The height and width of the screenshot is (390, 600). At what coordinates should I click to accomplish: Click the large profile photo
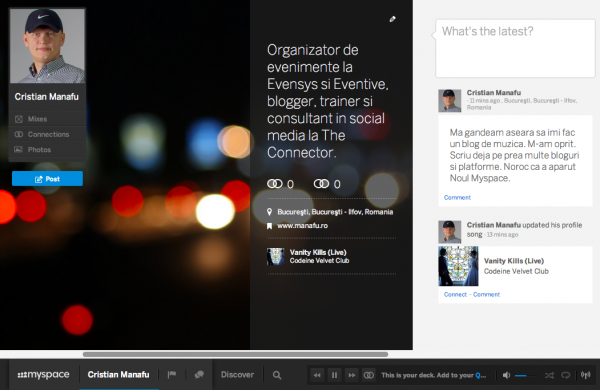click(47, 46)
